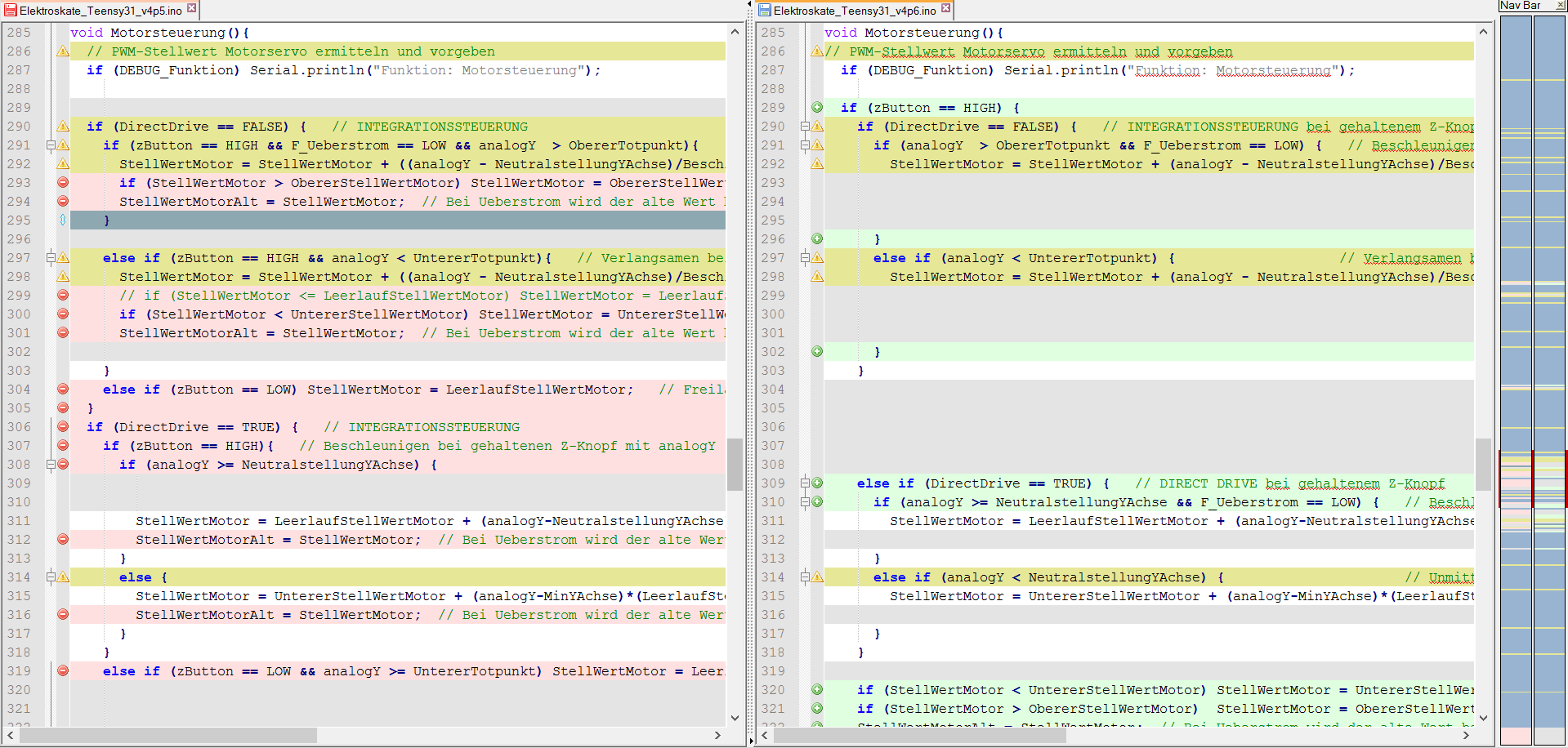Click 'else if (zButton == LOW)' on left line 304
This screenshot has width=1568, height=748.
point(199,390)
